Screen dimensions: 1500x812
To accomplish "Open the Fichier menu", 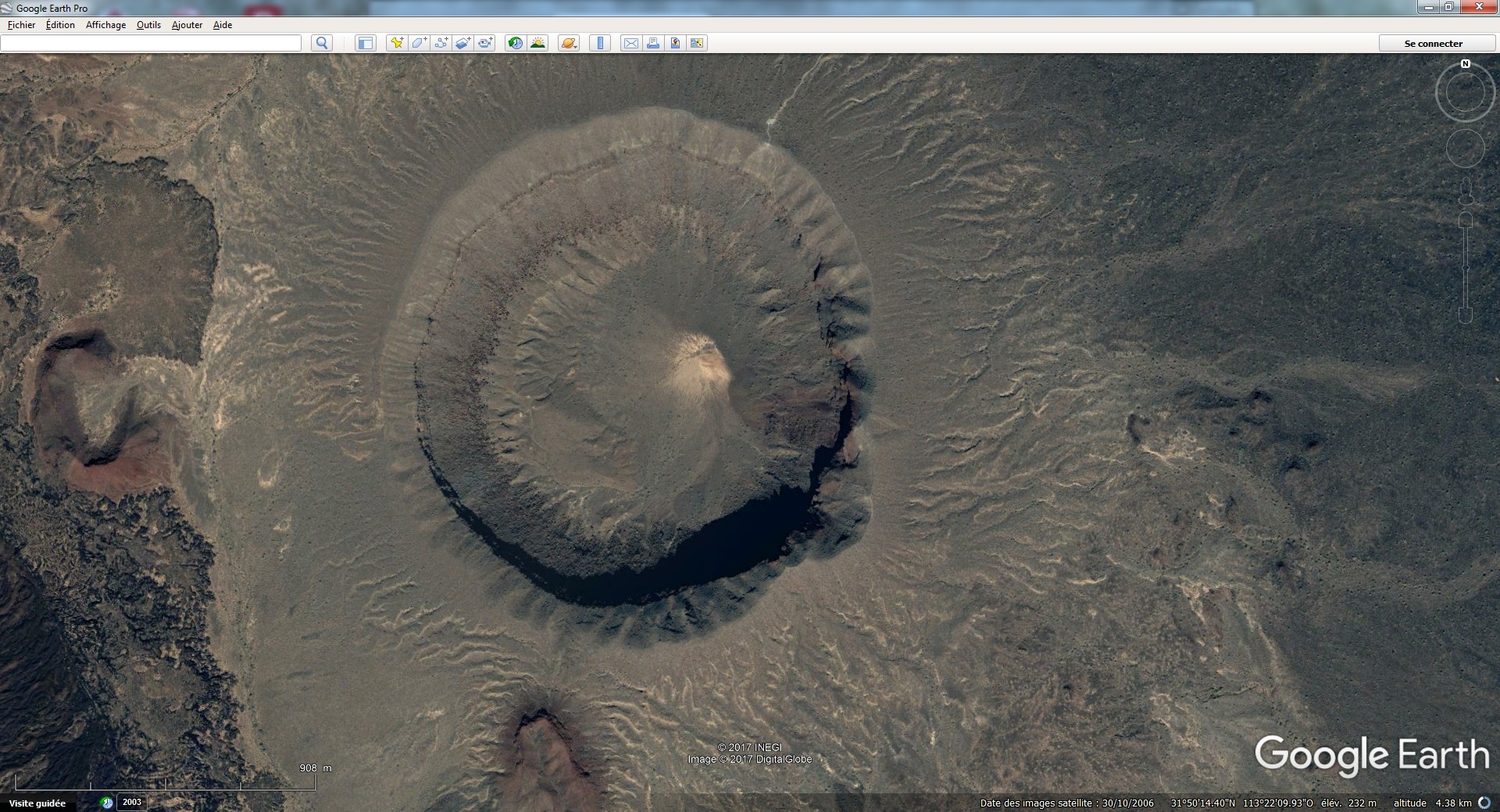I will 21,25.
